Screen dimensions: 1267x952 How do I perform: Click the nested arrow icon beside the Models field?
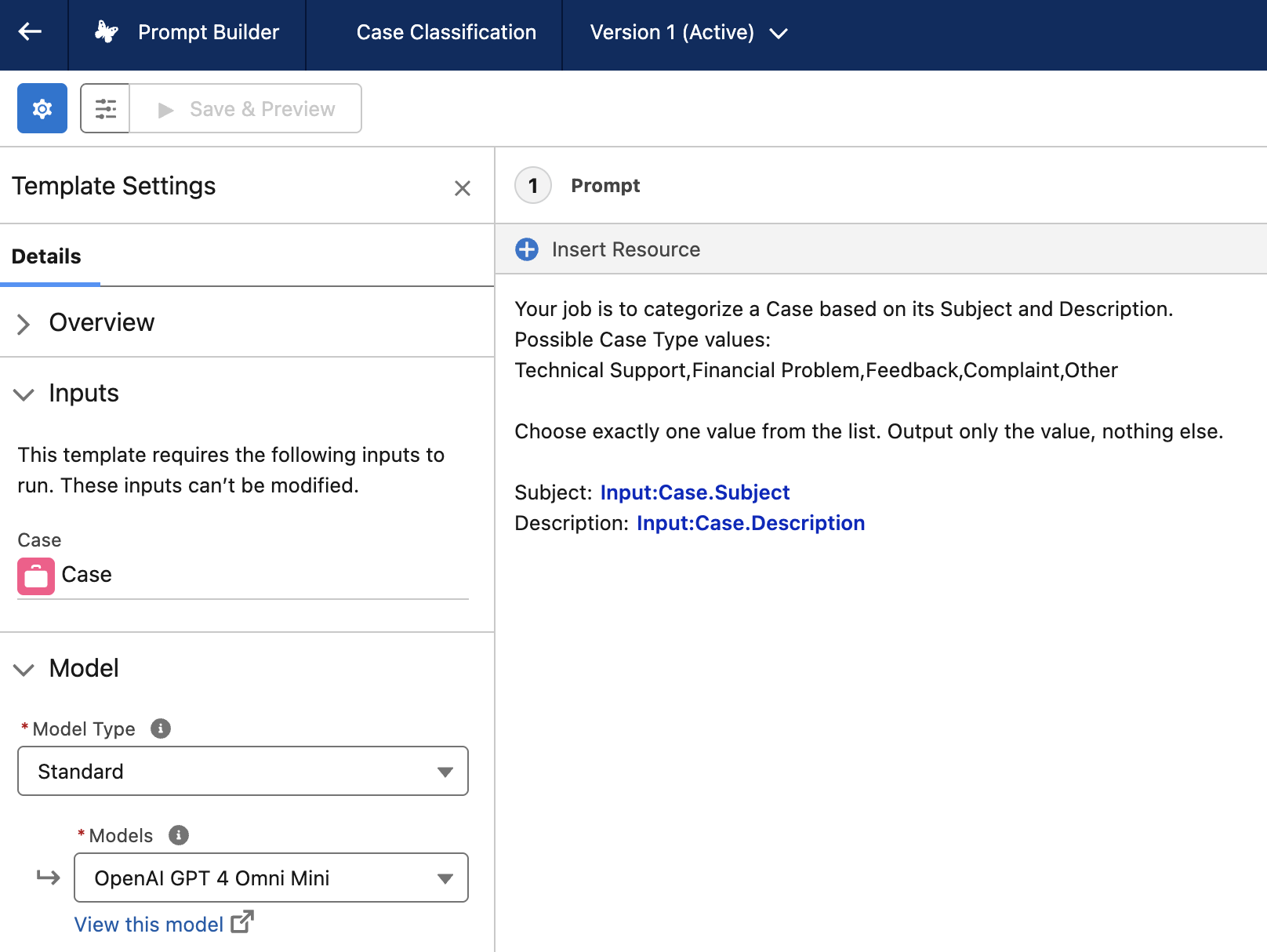tap(49, 878)
